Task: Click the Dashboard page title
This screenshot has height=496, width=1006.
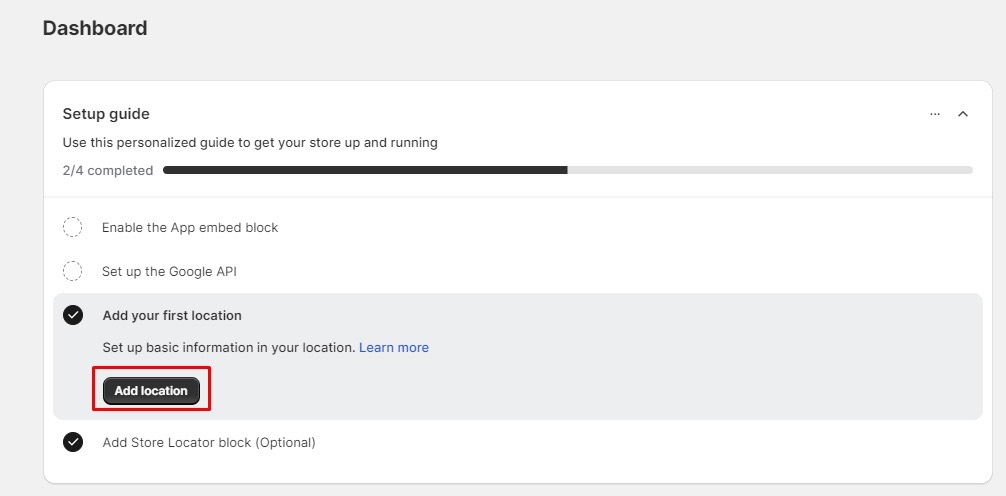Action: tap(95, 28)
